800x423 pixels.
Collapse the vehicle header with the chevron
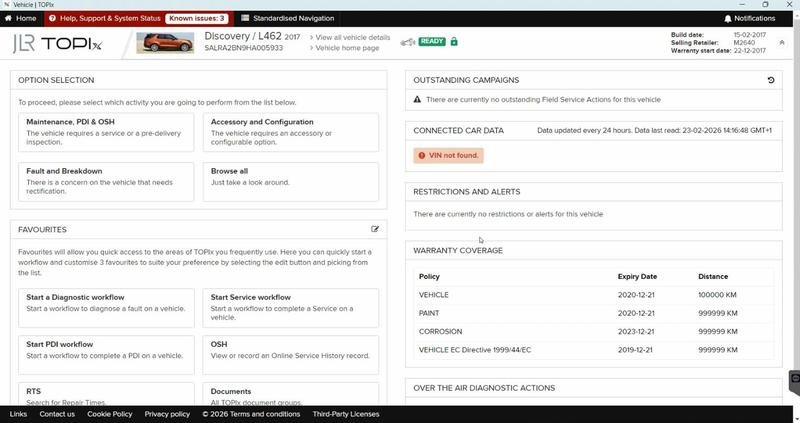pyautogui.click(x=782, y=43)
